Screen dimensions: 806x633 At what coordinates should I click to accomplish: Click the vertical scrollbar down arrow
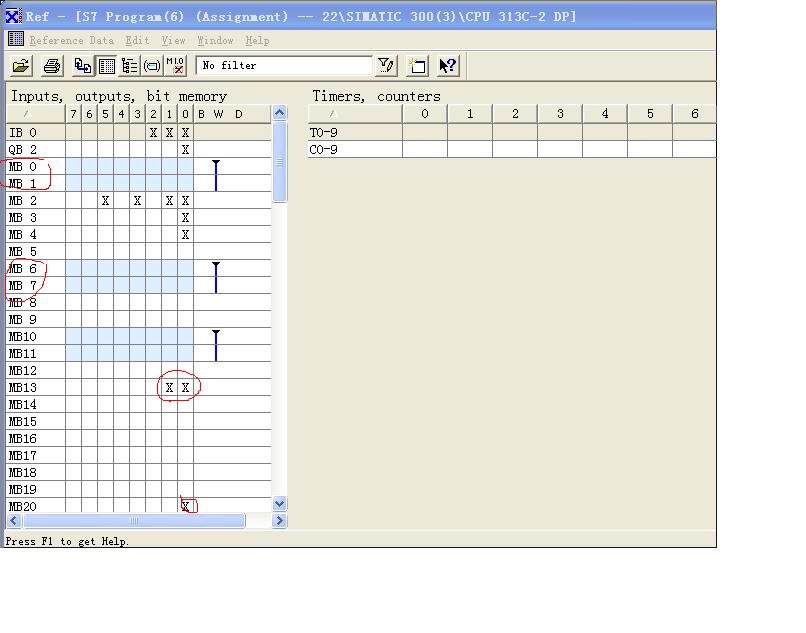(279, 503)
